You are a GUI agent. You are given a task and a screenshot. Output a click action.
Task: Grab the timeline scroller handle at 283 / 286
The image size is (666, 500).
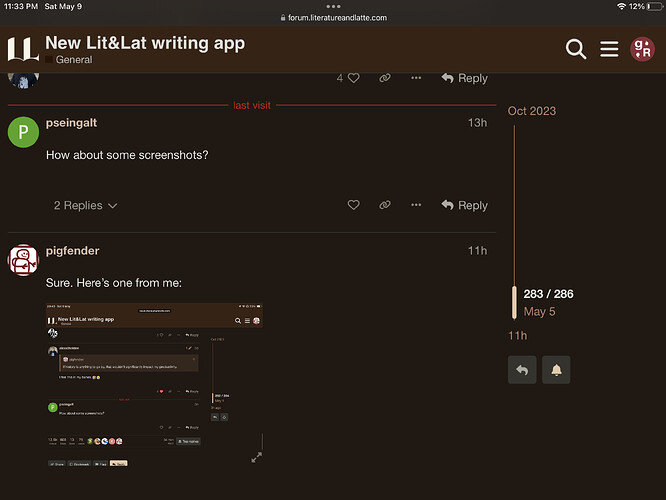(x=514, y=302)
